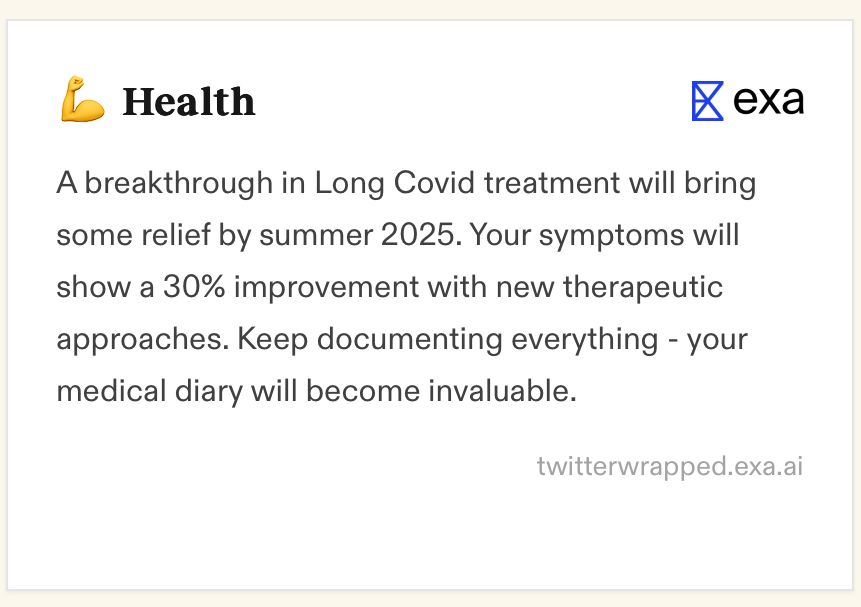
Task: Open the twitterwrapped.exa.ai link
Action: click(670, 466)
